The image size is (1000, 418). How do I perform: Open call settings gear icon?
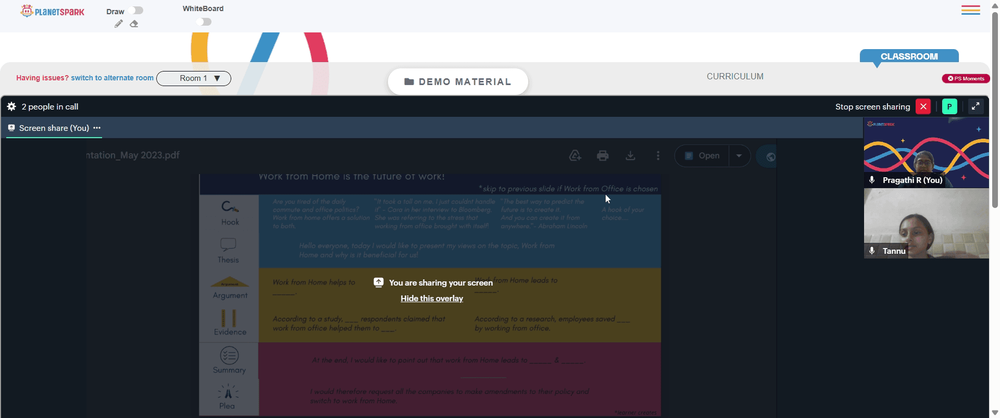pos(11,107)
